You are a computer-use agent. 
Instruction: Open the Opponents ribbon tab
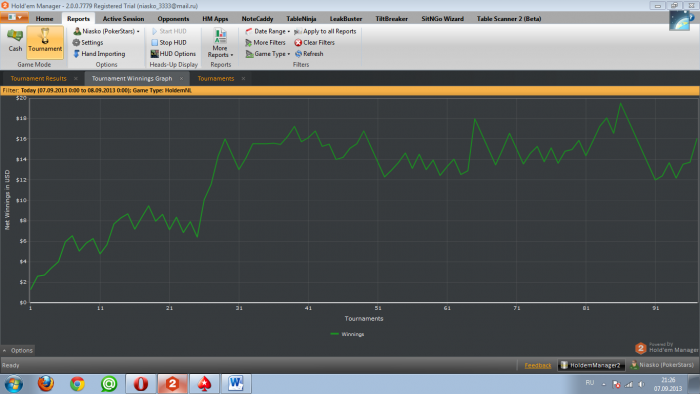coord(173,19)
